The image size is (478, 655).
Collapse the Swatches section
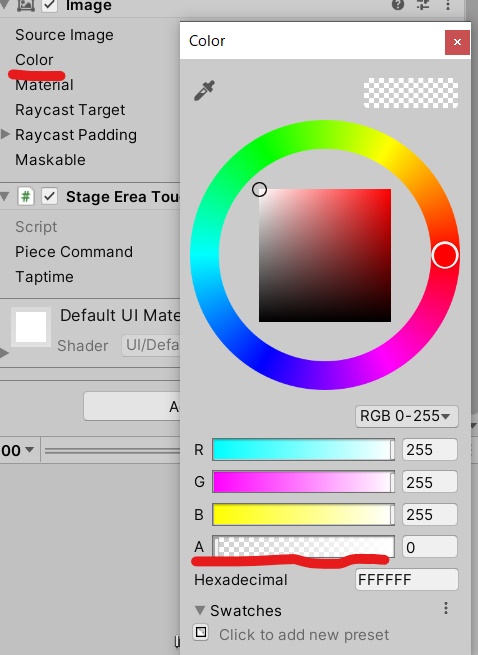point(200,610)
